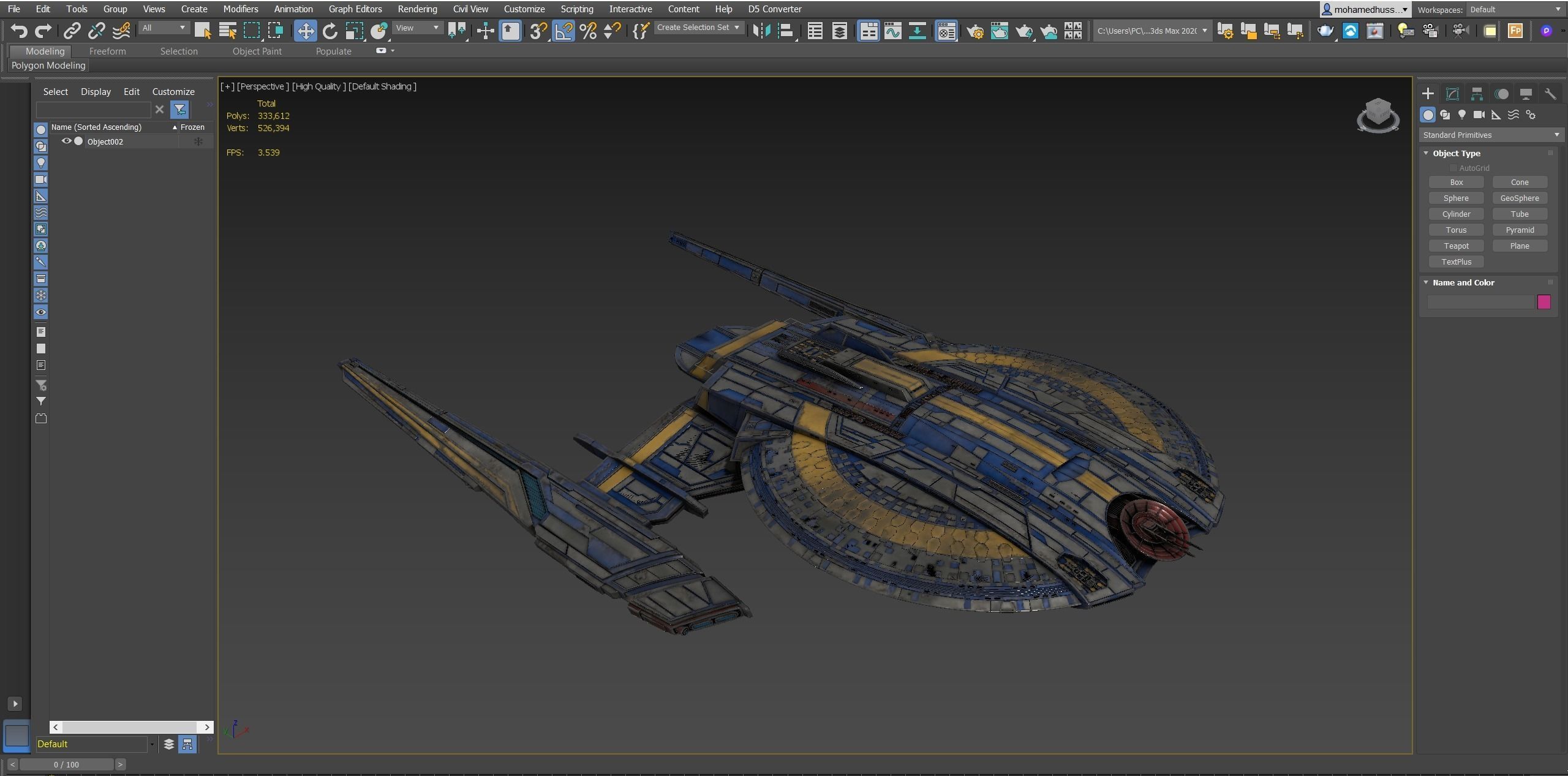Click the scene explorer horizontal scrollbar

coord(131,727)
